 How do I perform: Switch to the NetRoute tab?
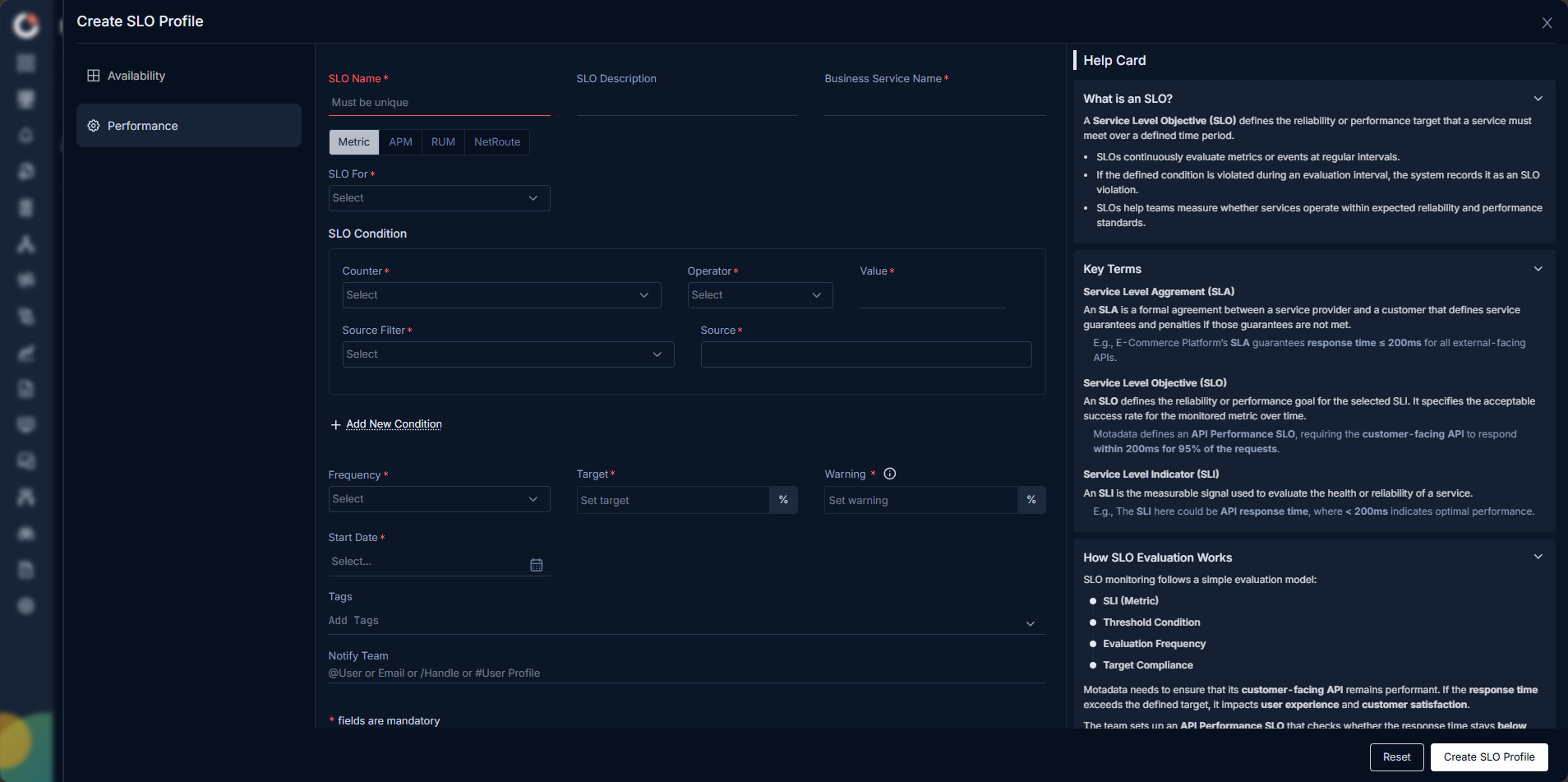click(497, 142)
